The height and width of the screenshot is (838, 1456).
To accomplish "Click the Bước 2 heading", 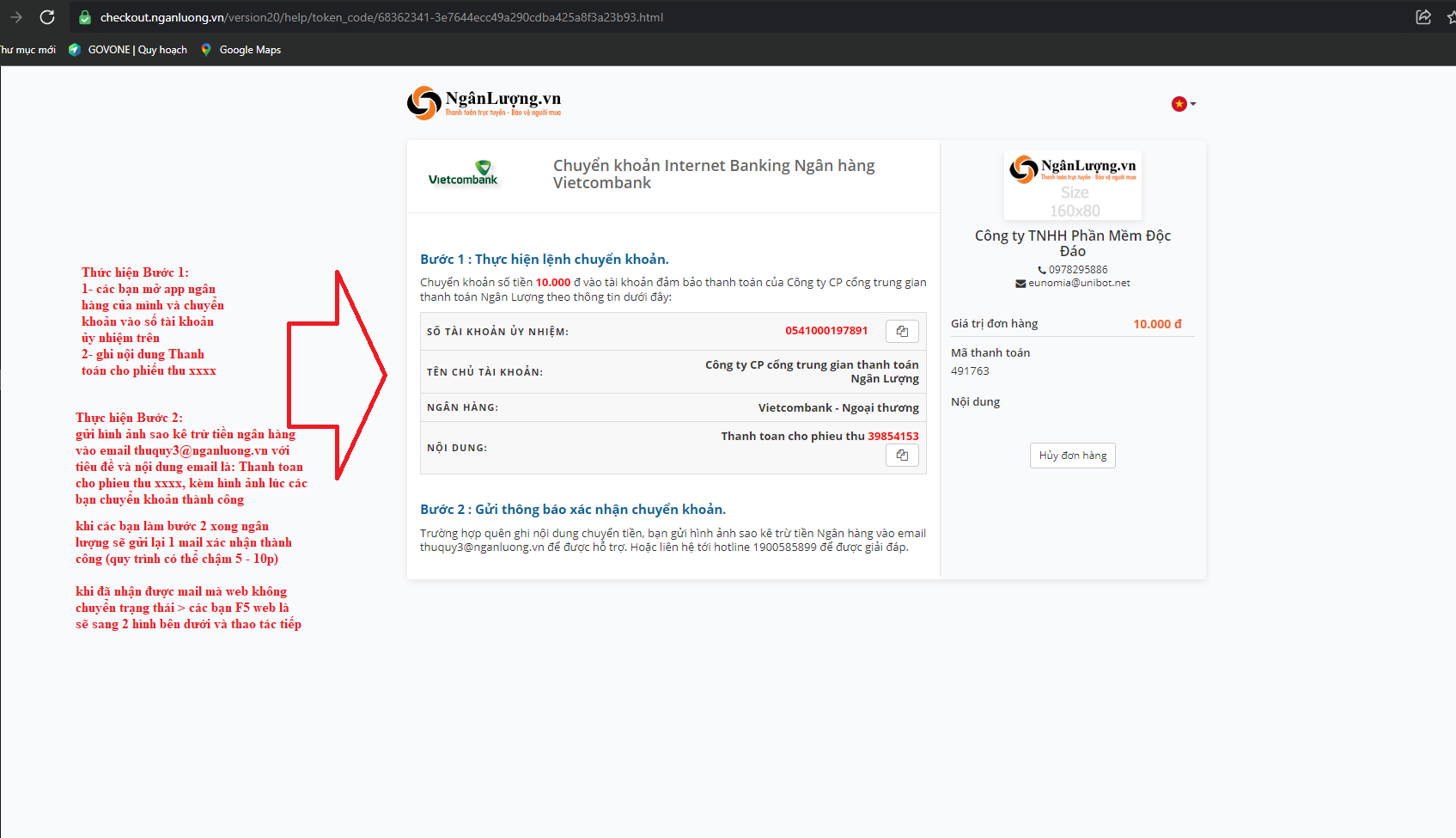I will click(573, 510).
